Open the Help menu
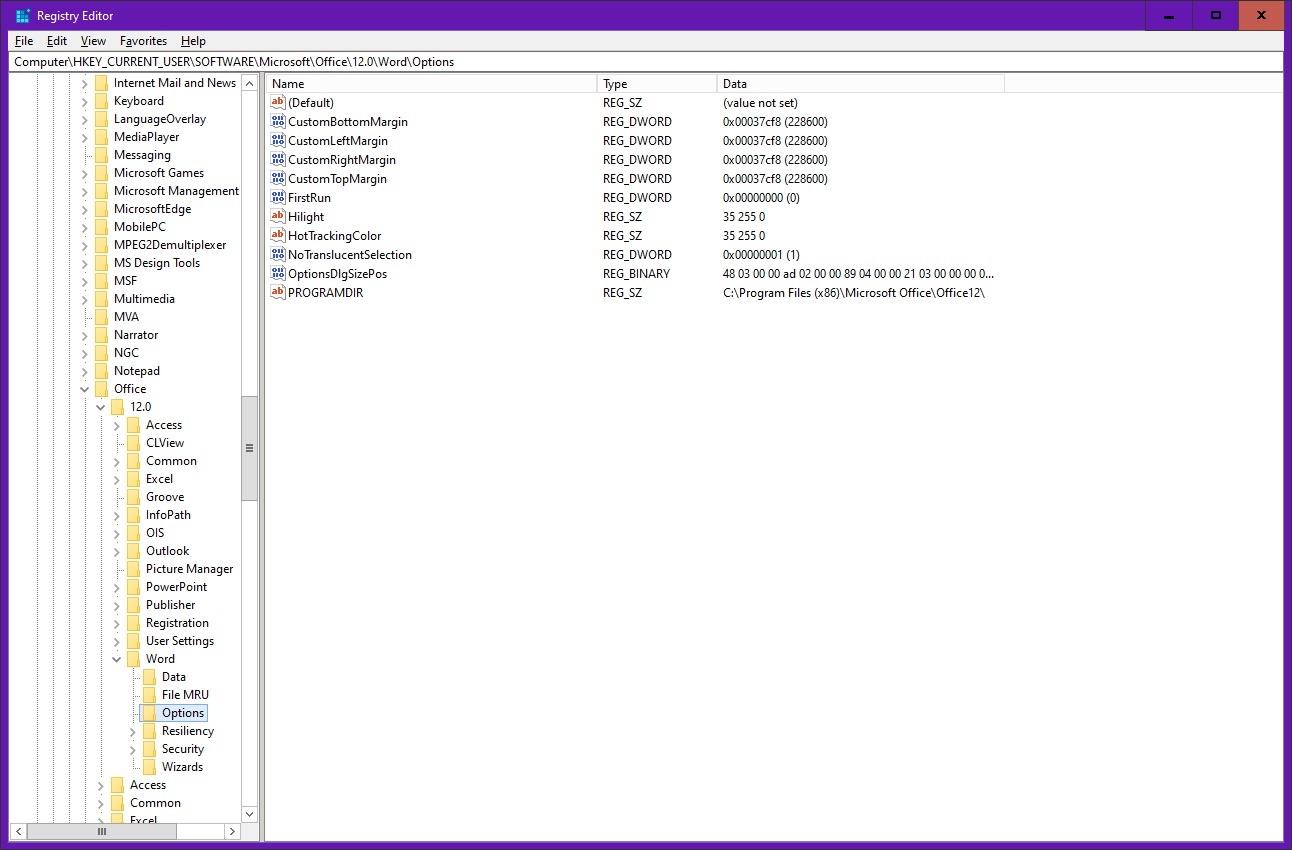Screen dimensions: 1292x850 pos(193,41)
